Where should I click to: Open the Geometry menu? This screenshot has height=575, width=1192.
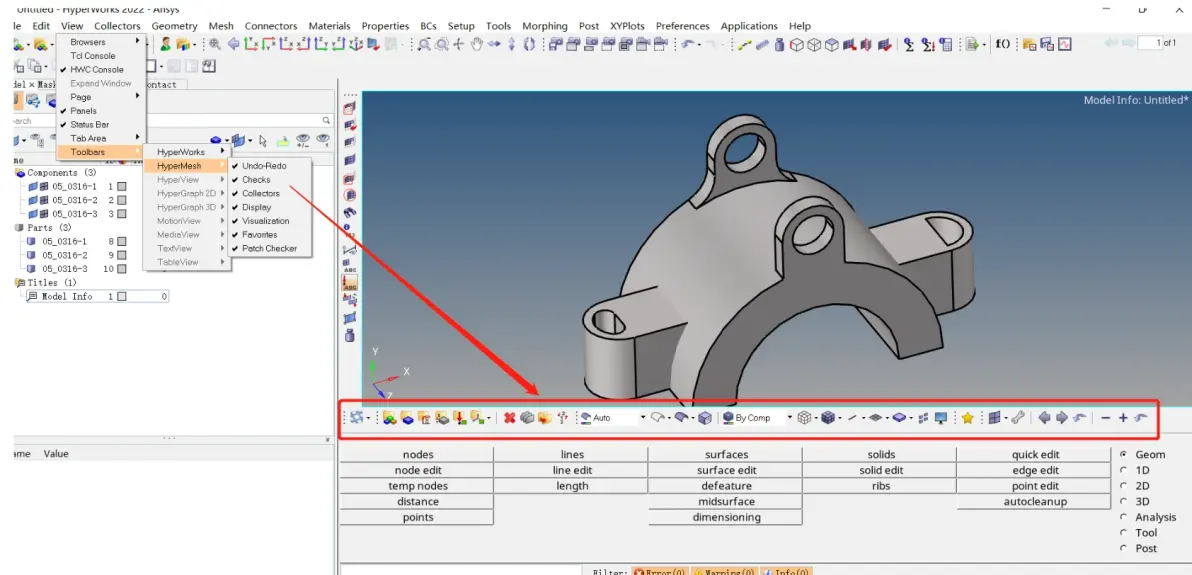pyautogui.click(x=174, y=26)
